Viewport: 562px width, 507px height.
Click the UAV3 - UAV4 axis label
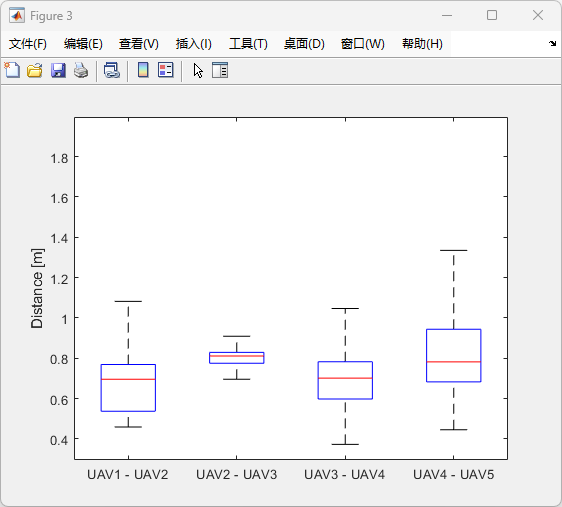(344, 475)
